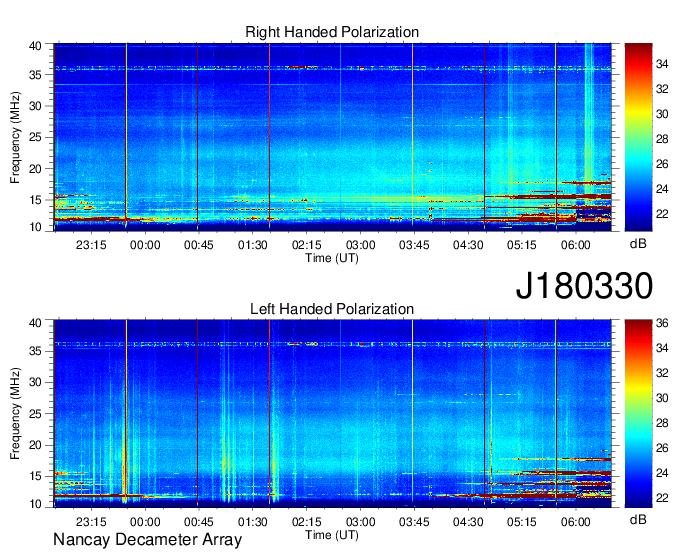680x552 pixels.
Task: Click "04:30" time tick on Left Handed plot
Action: (468, 522)
